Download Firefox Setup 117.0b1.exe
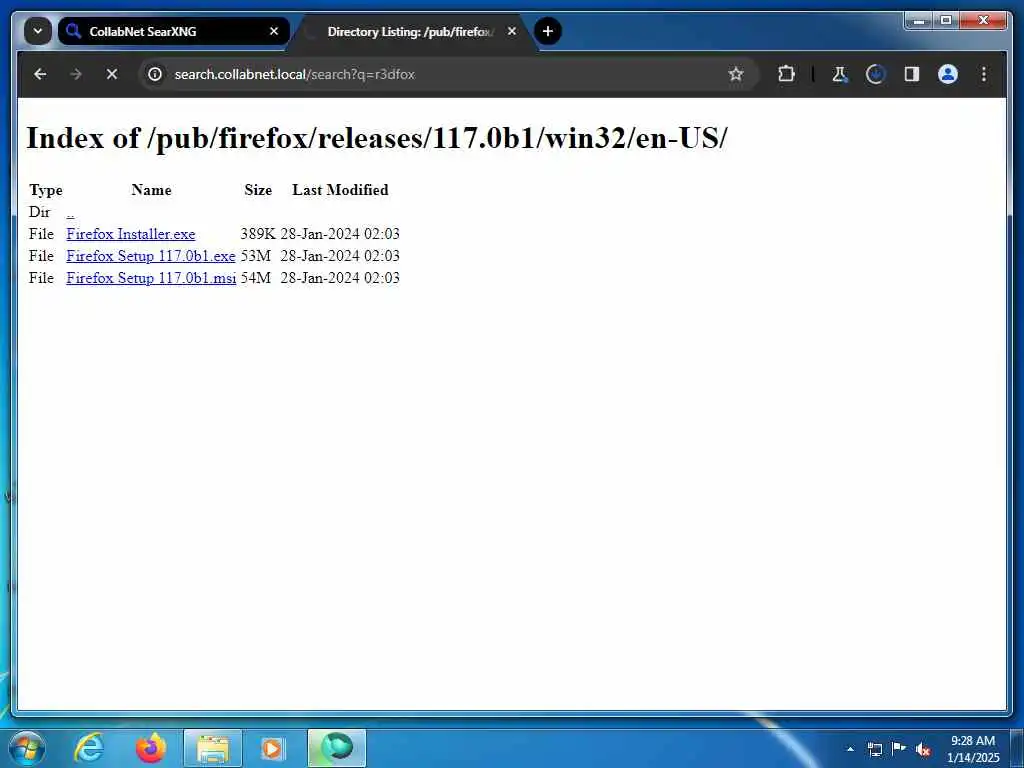1024x768 pixels. coord(151,256)
